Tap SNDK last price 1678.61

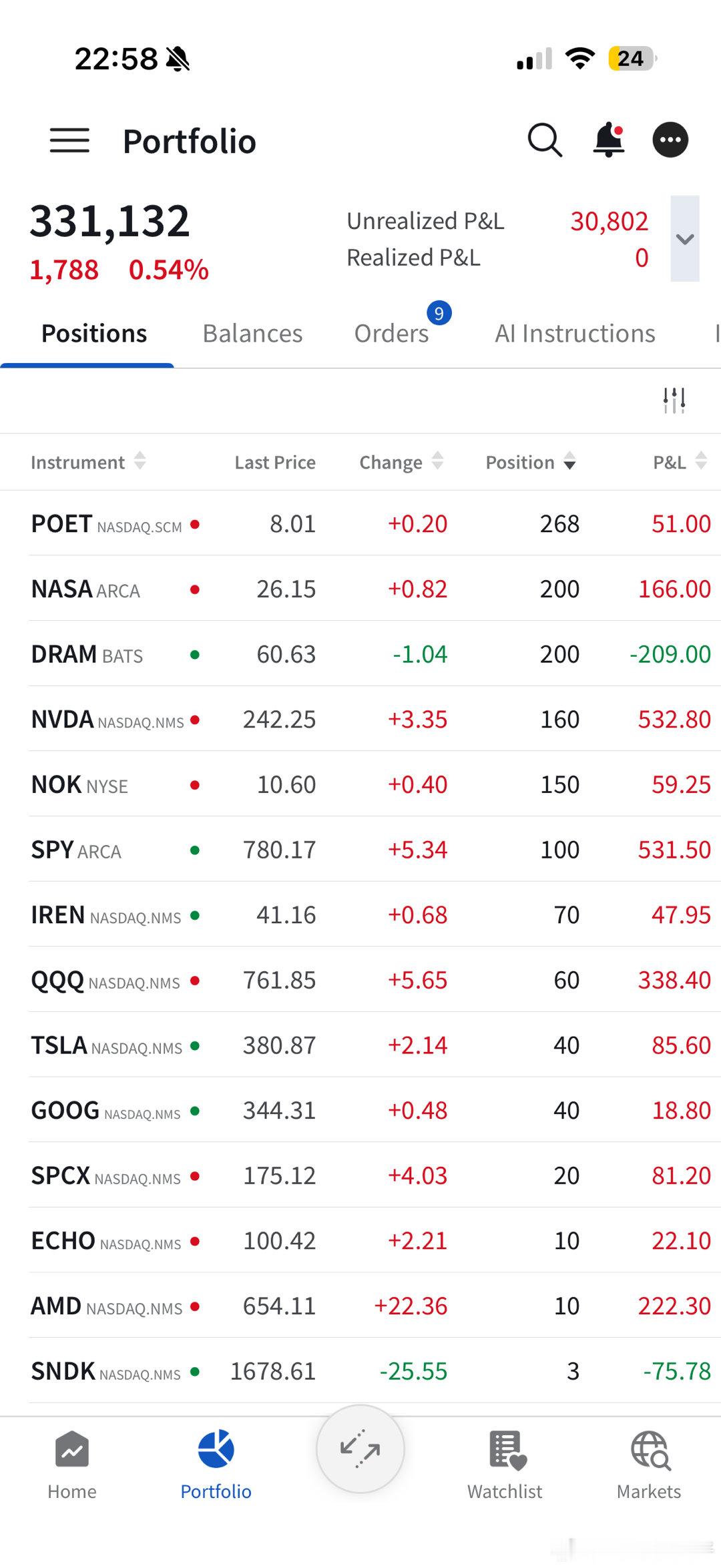point(272,1371)
